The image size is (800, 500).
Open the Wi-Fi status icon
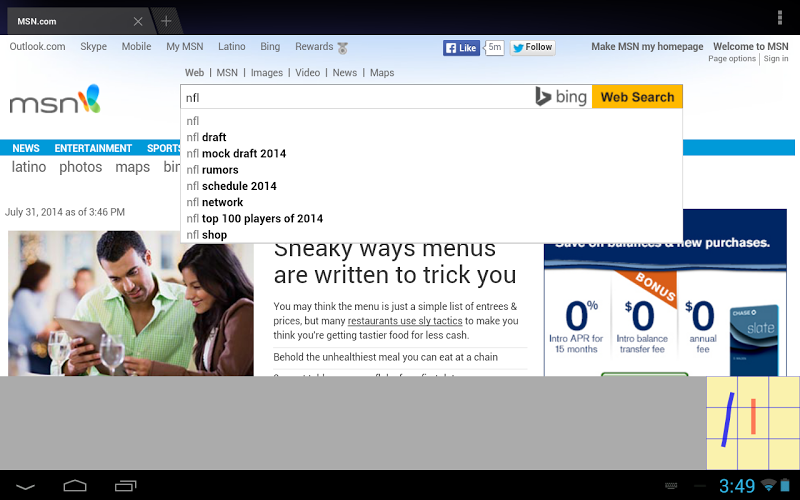(x=768, y=484)
